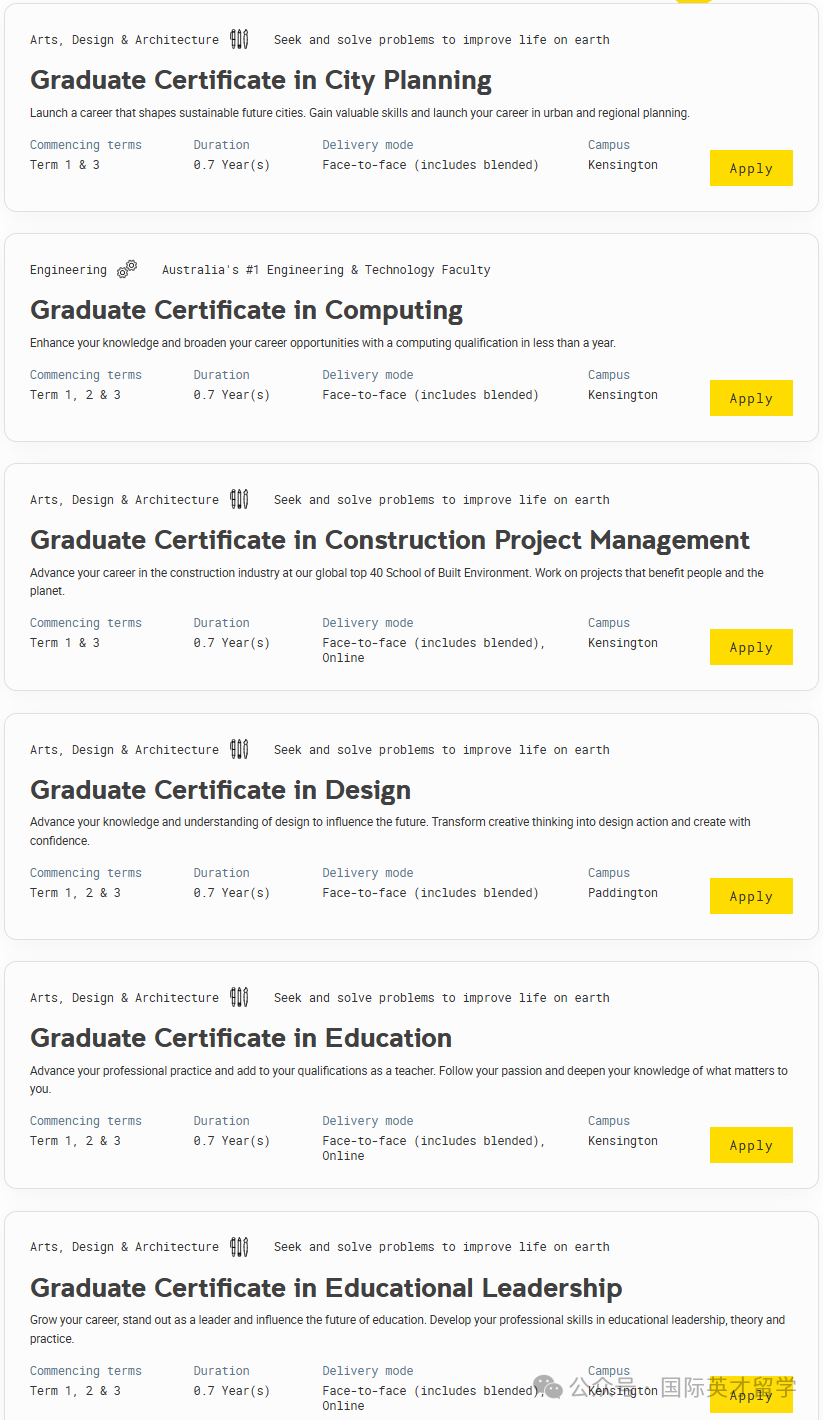Apply for Graduate Certificate in Computing
Screen dimensions: 823x1420
751,398
